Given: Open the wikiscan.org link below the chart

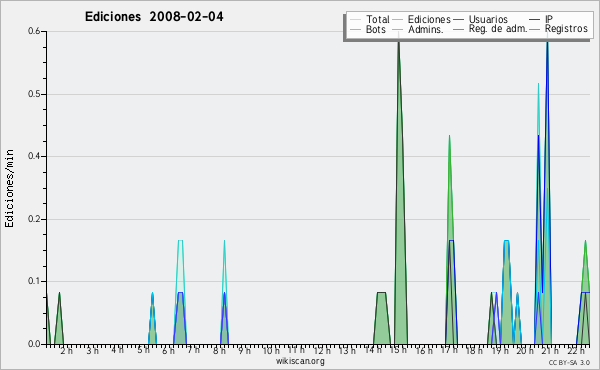Looking at the screenshot, I should [x=300, y=361].
